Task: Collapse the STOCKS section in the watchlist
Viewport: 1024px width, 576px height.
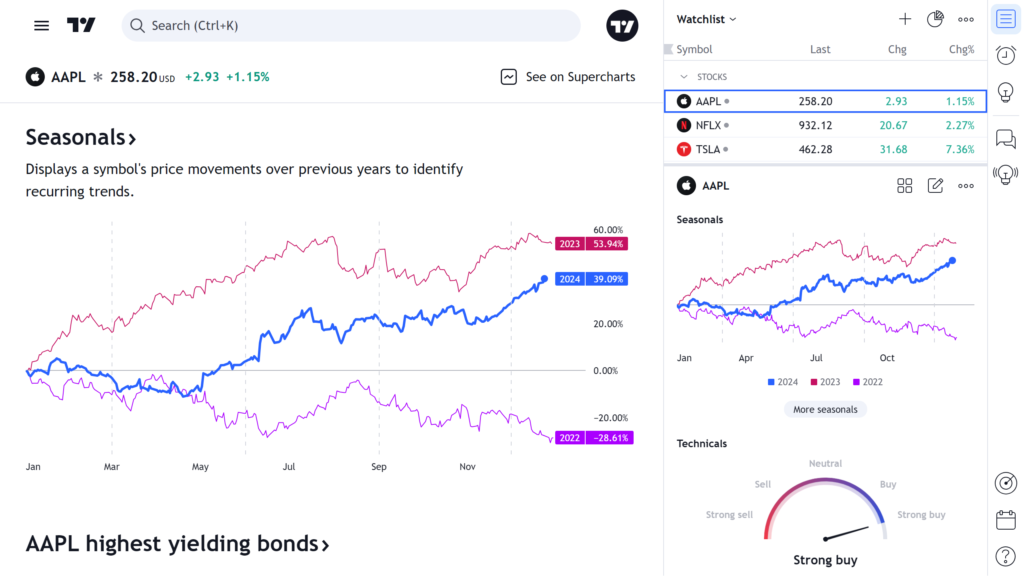Action: point(685,76)
